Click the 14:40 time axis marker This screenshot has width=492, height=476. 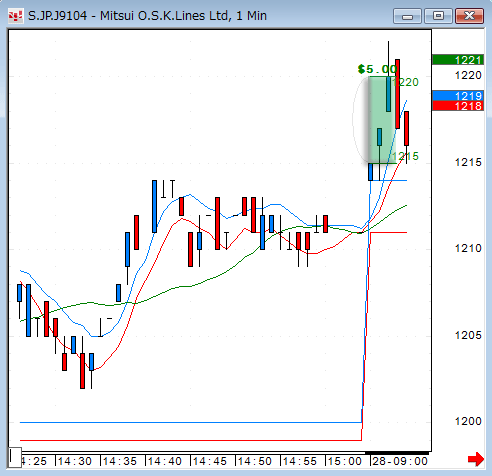(x=165, y=461)
